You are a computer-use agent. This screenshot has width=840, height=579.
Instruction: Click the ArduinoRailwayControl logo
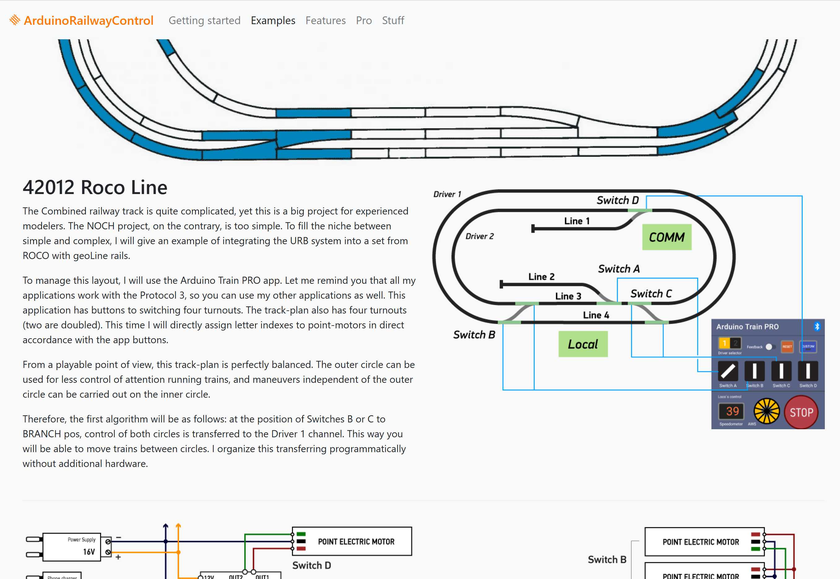(x=83, y=19)
